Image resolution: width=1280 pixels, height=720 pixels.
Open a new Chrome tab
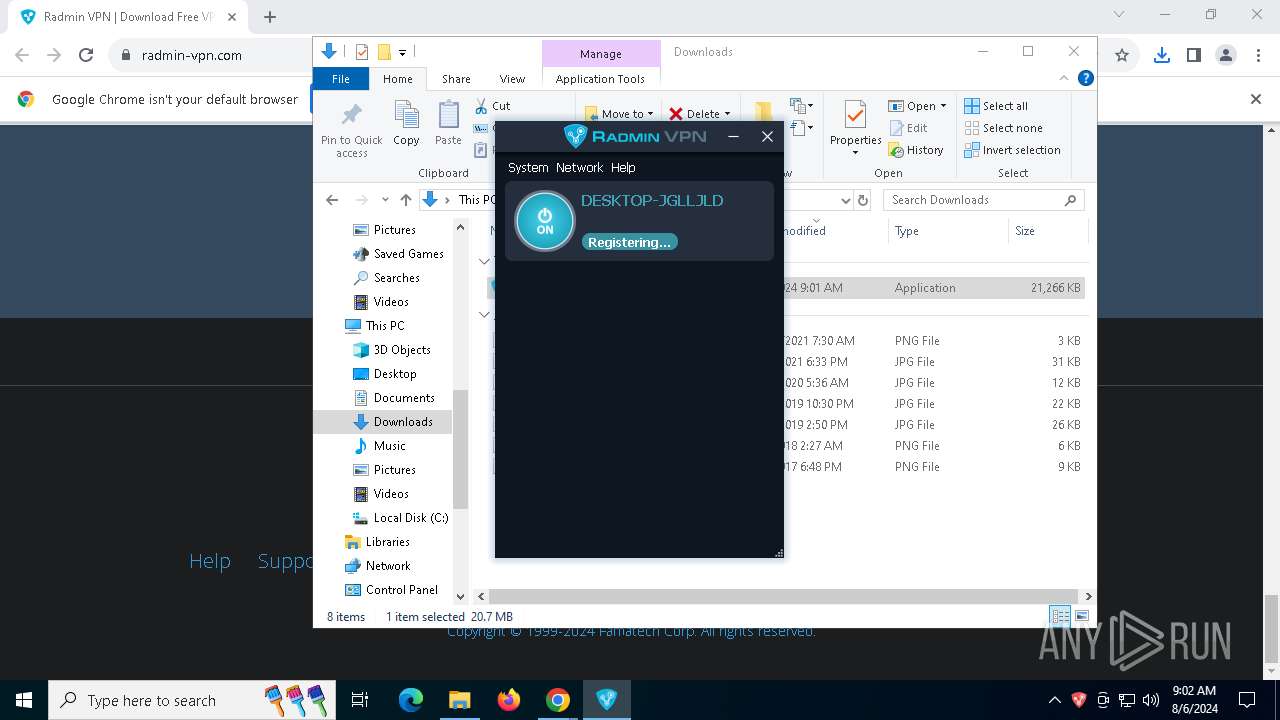[x=270, y=16]
